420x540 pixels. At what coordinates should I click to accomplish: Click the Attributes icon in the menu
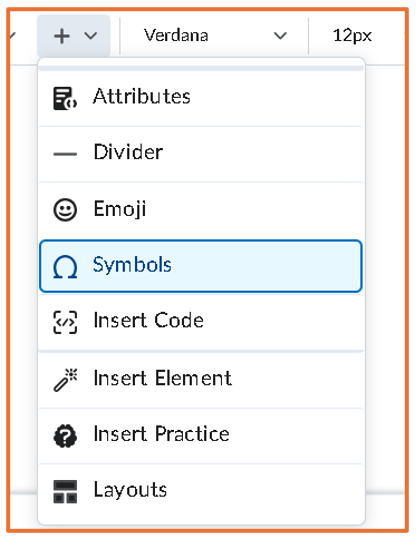[x=65, y=98]
